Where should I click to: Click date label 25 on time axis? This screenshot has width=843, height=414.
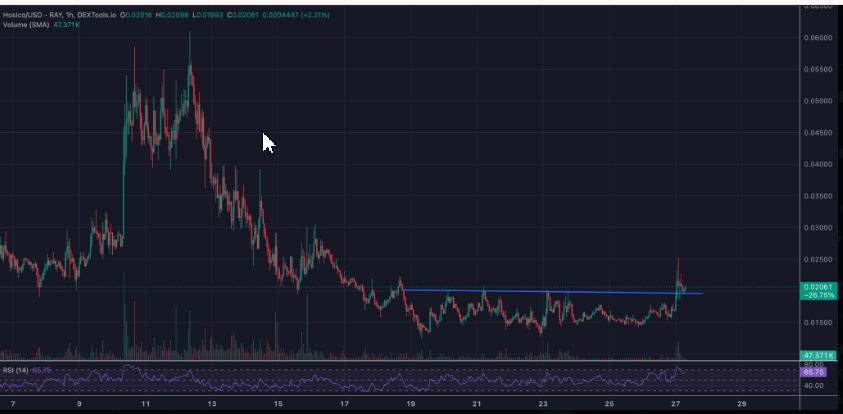coord(609,404)
